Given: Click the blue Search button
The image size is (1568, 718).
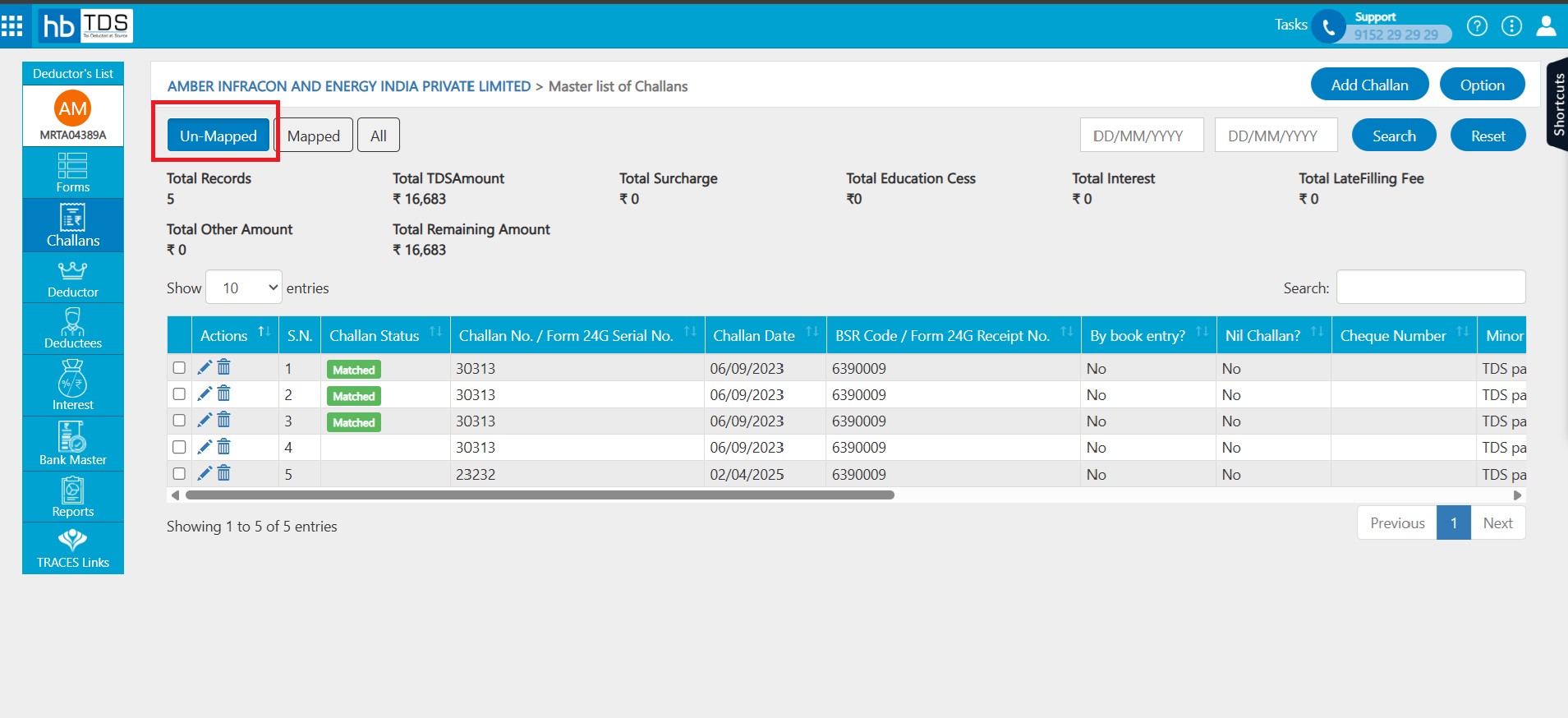Looking at the screenshot, I should pos(1394,136).
